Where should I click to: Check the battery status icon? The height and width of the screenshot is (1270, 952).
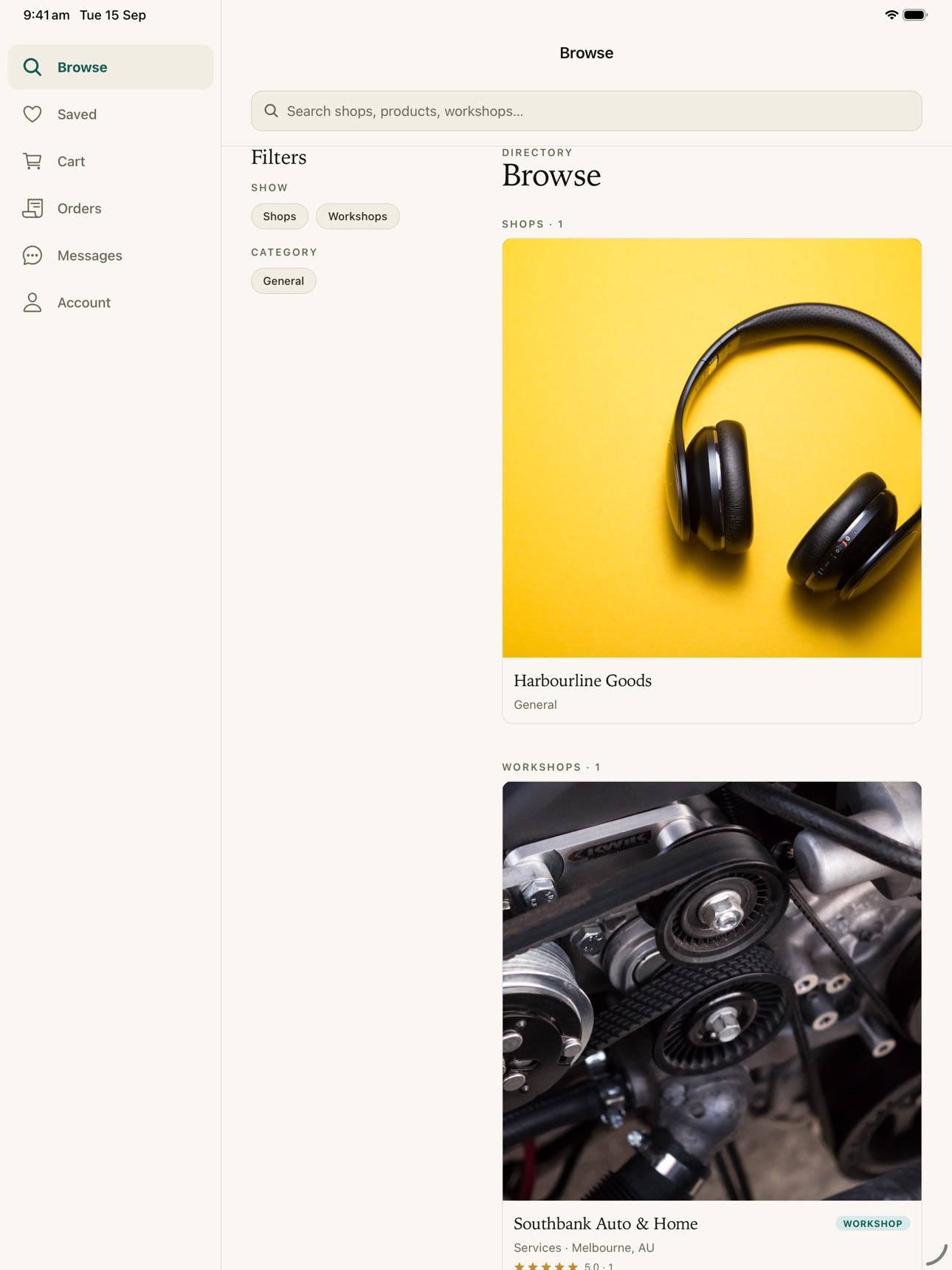tap(915, 15)
